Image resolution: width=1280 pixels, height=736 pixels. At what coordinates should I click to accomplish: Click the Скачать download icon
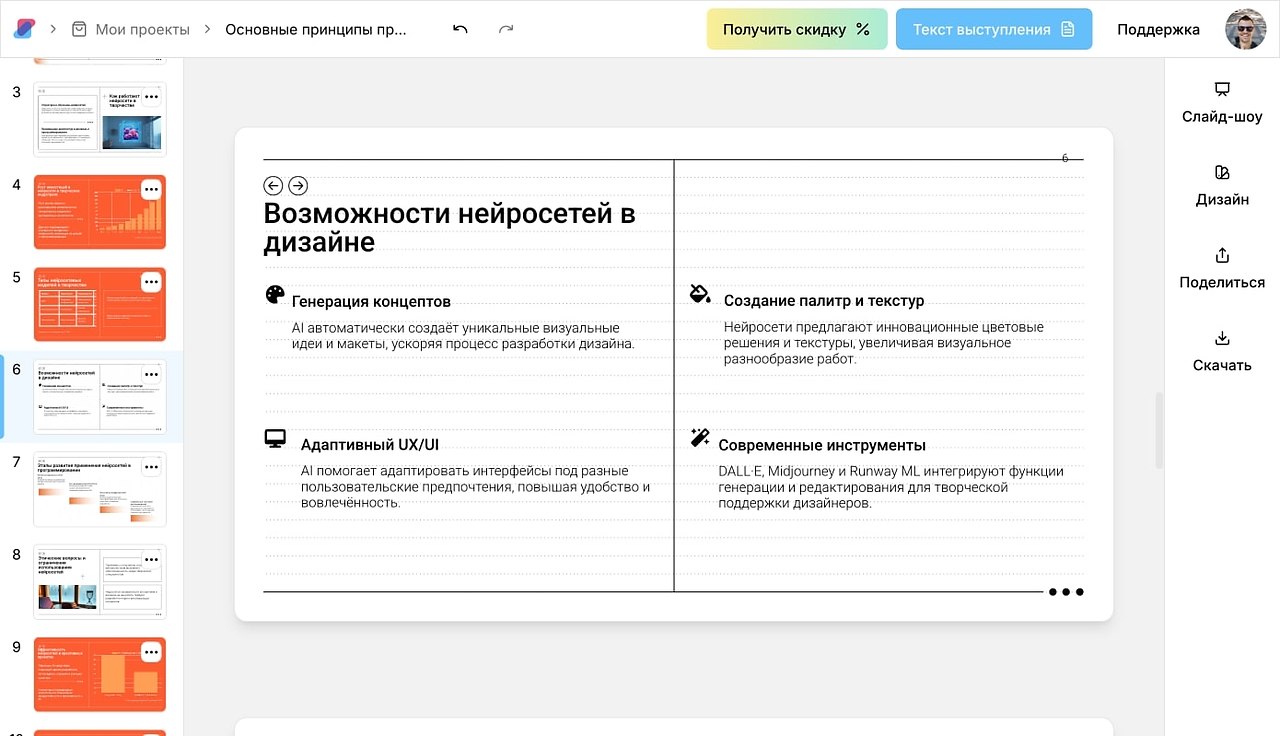click(x=1221, y=339)
